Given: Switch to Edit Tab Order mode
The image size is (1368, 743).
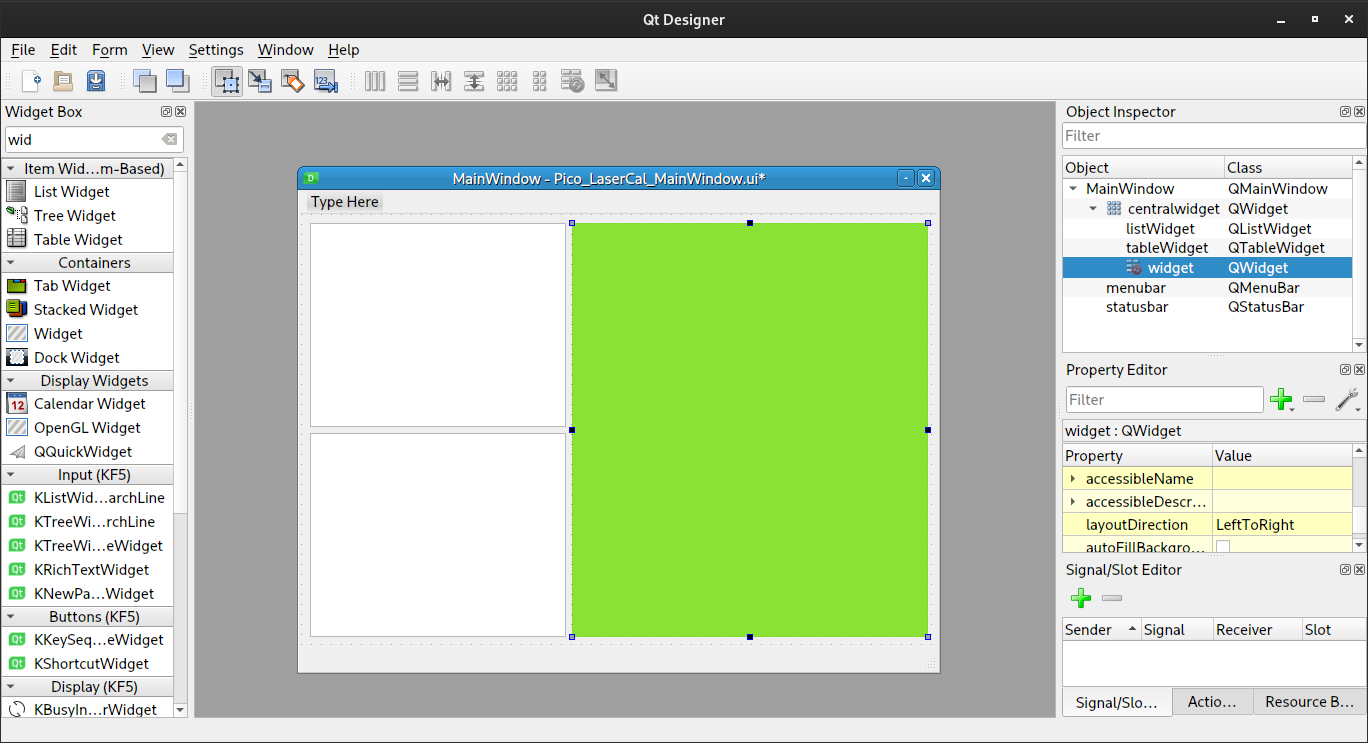Looking at the screenshot, I should click(x=325, y=81).
